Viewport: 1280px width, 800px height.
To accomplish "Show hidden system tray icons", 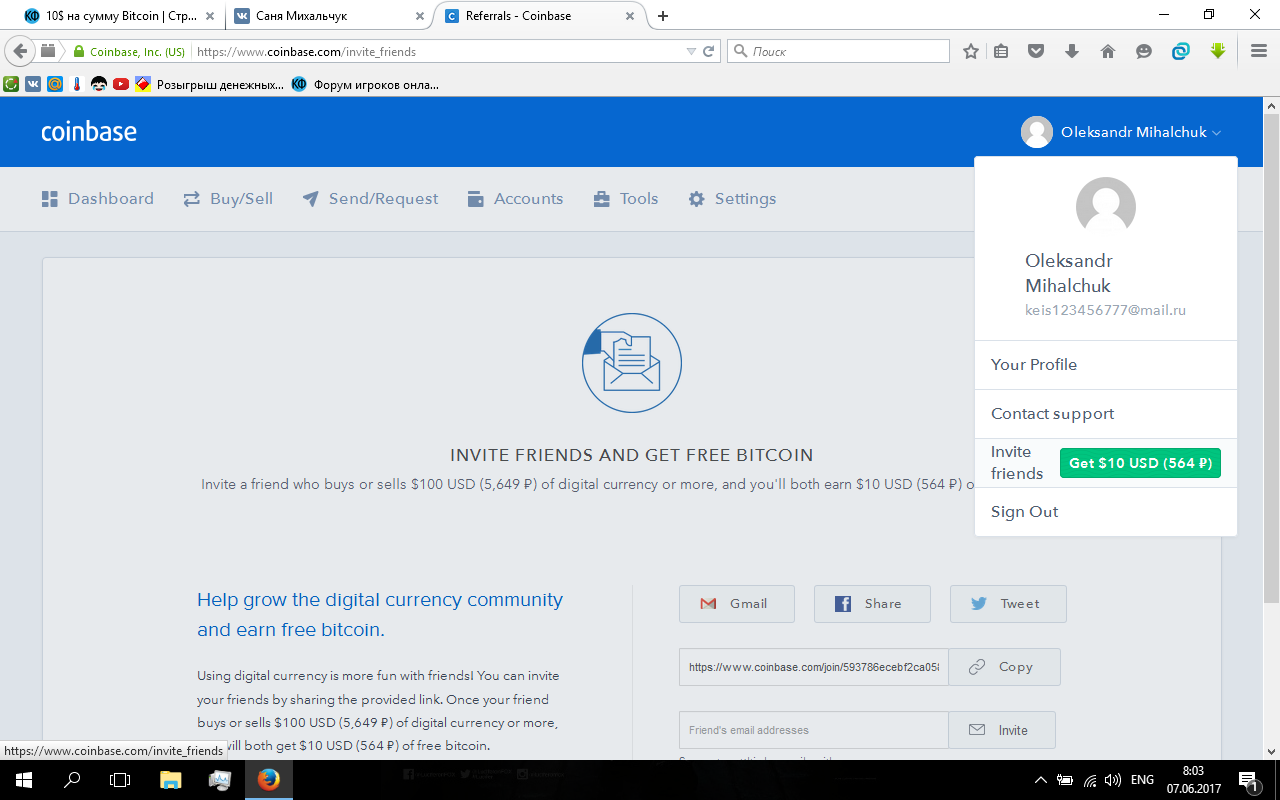I will [1041, 780].
